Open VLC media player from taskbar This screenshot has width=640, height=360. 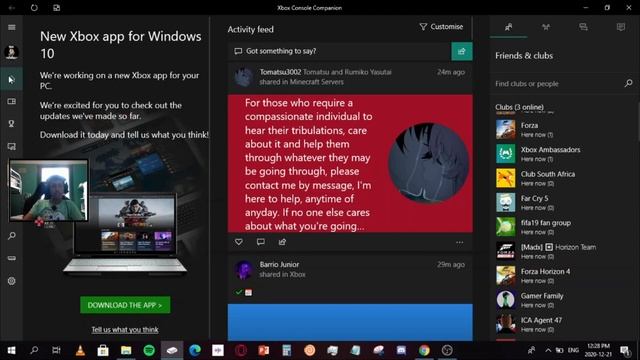coord(80,350)
